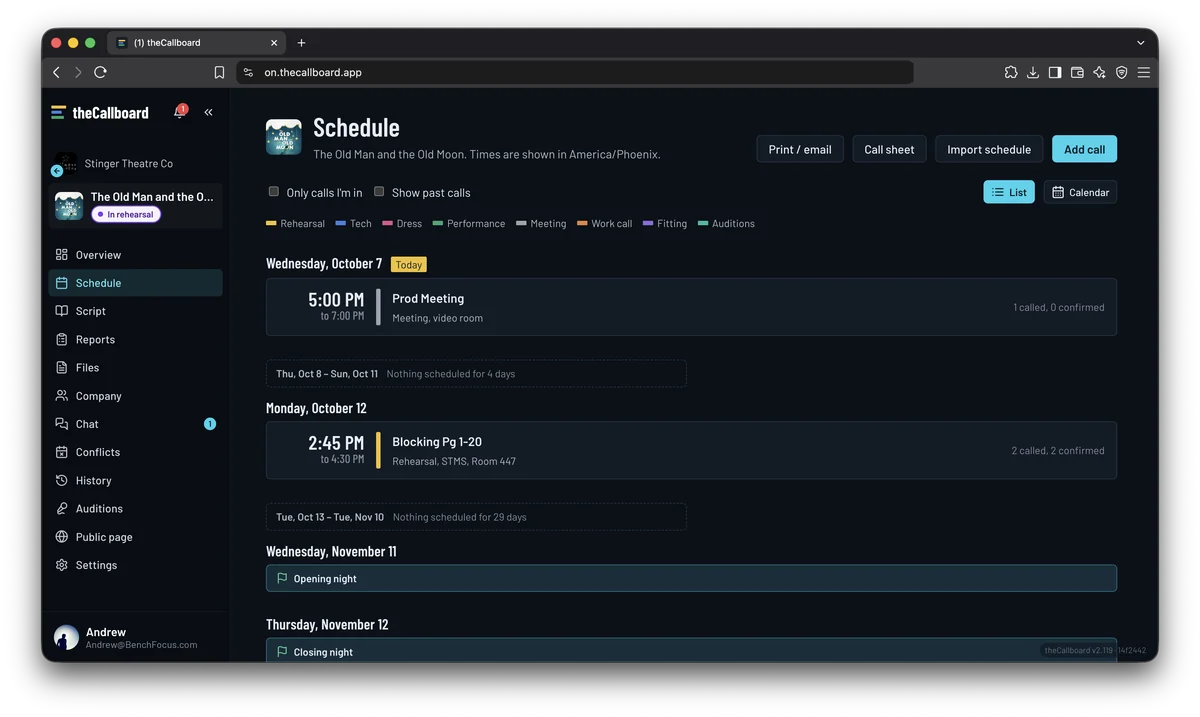Open browser wallet icon
The width and height of the screenshot is (1200, 717).
[1077, 72]
